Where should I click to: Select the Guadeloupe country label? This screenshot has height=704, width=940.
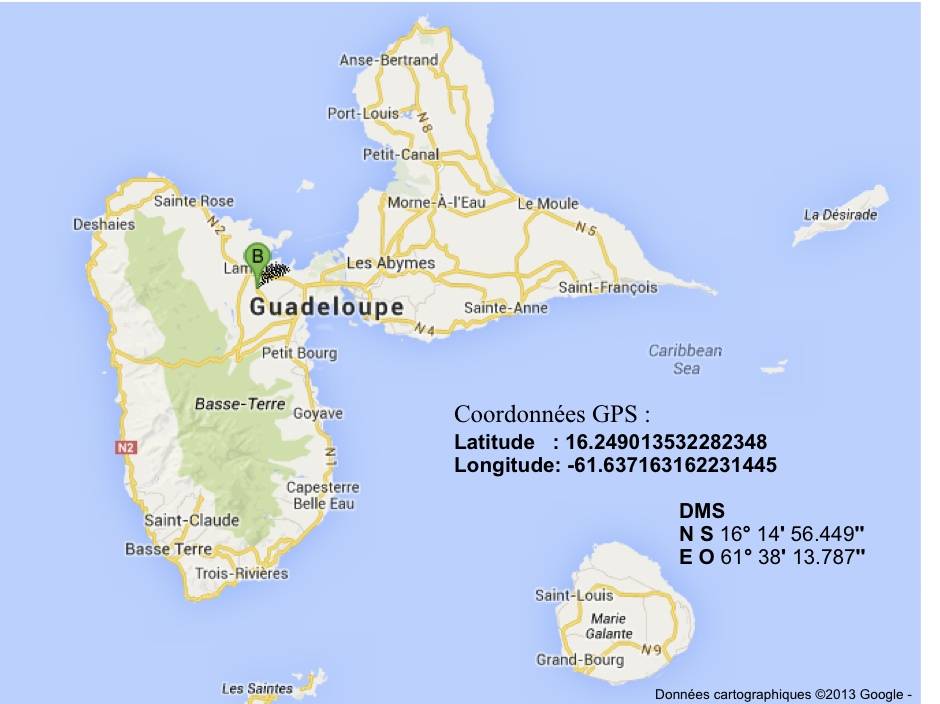point(327,307)
